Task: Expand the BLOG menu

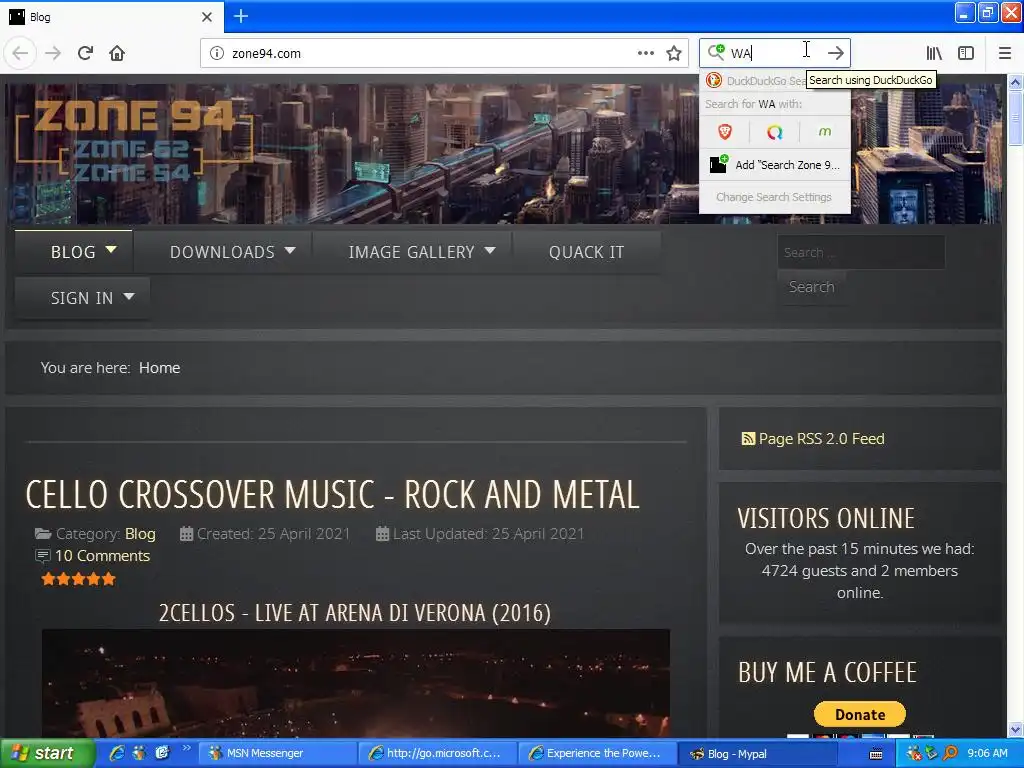Action: tap(74, 252)
